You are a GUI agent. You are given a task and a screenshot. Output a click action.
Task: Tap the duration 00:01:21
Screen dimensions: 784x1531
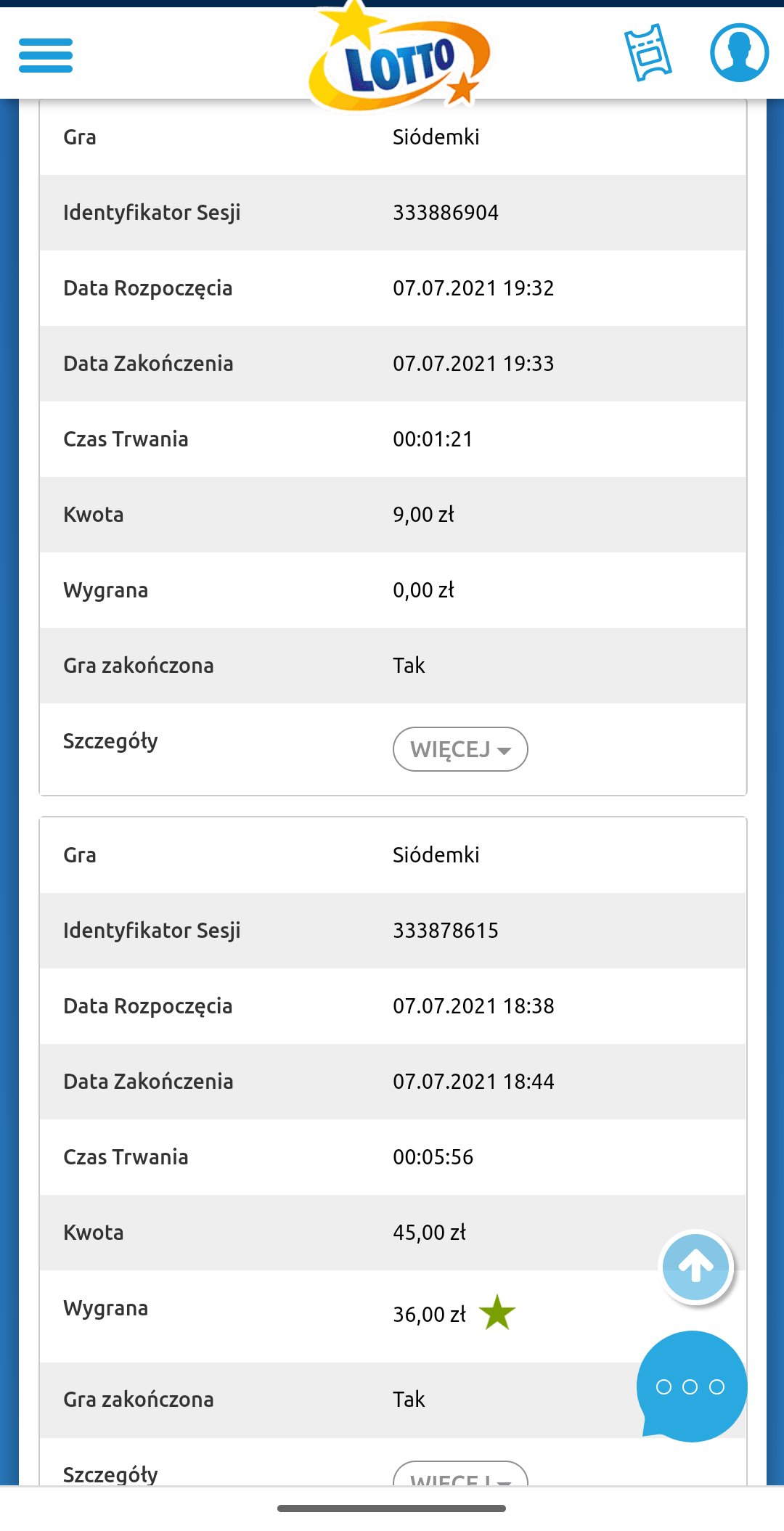click(x=433, y=439)
